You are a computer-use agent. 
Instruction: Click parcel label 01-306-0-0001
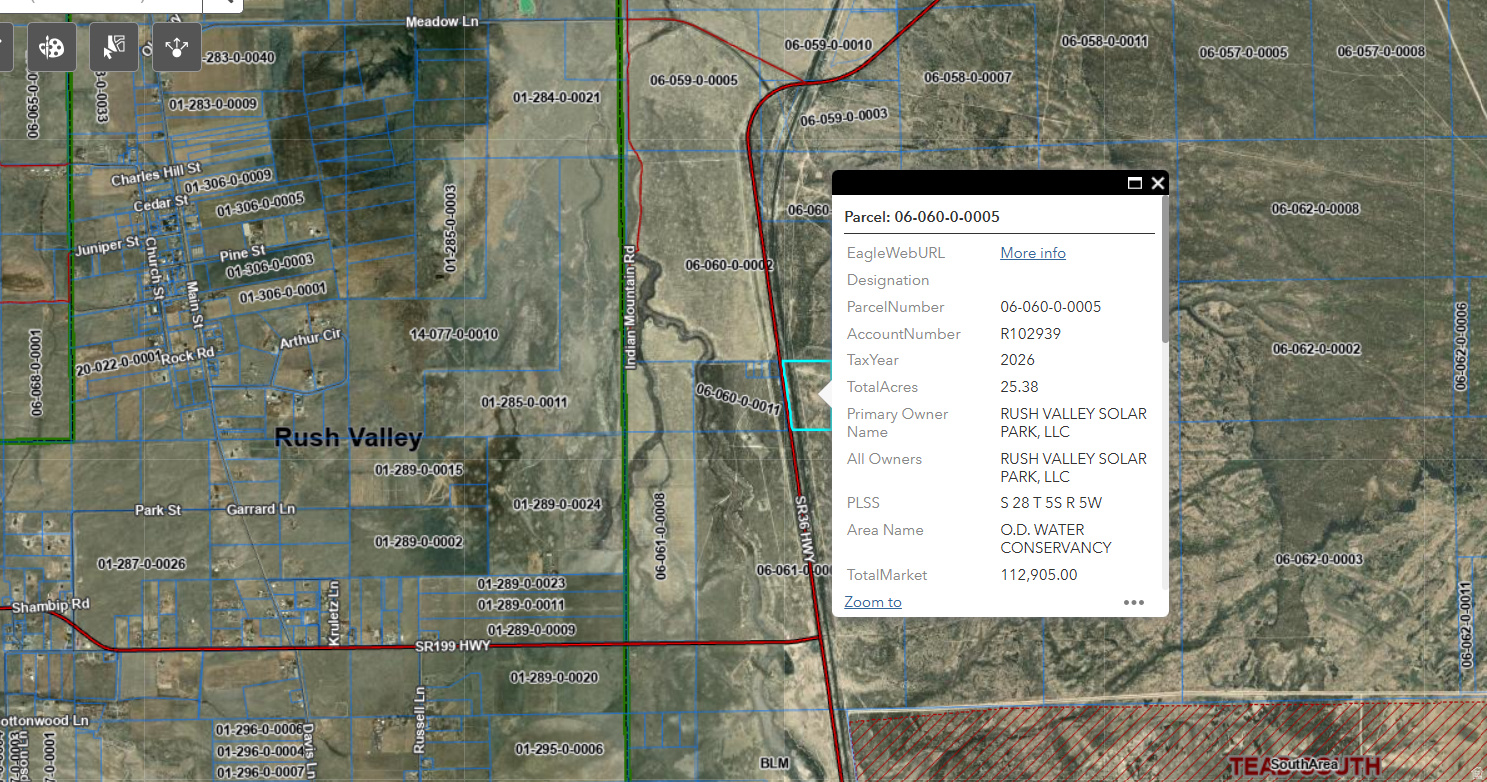tap(283, 292)
